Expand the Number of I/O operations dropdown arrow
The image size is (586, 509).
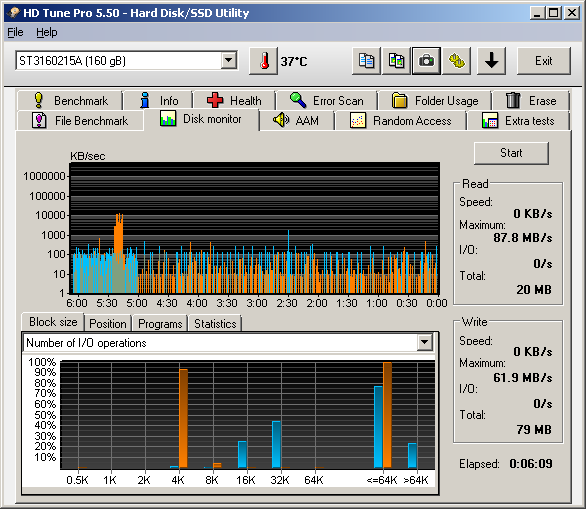(x=425, y=342)
